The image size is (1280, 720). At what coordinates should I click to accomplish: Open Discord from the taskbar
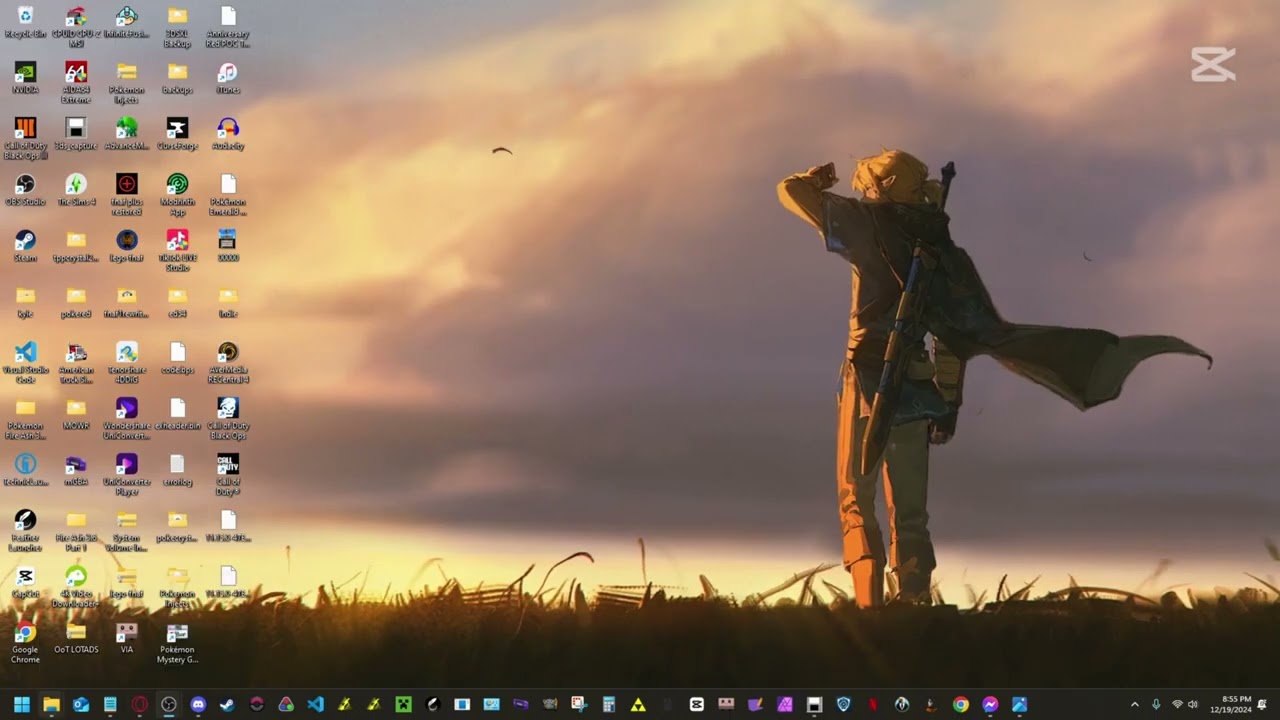coord(198,704)
